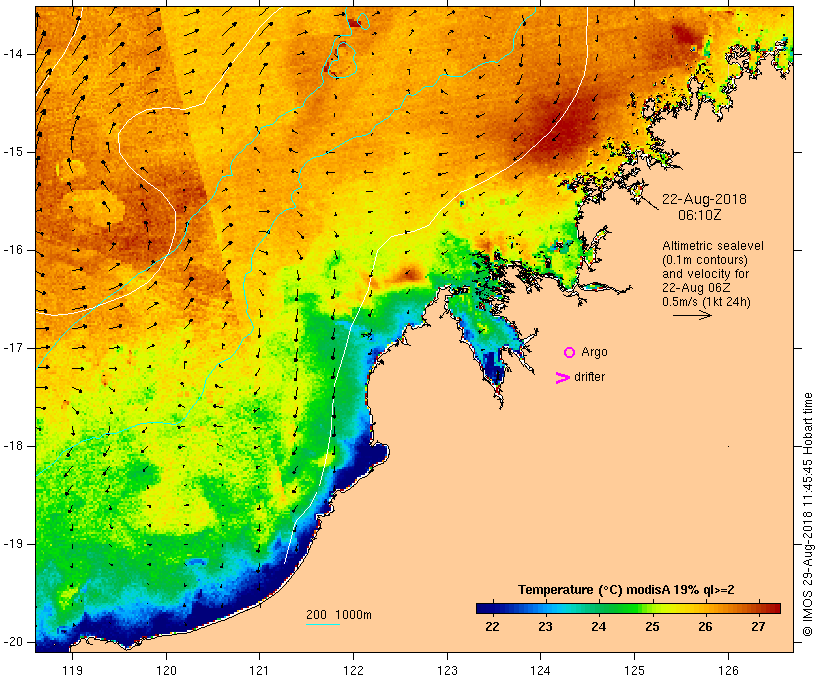Viewport: 820px width, 680px height.
Task: Click the latitude axis label -17
Action: pos(12,348)
